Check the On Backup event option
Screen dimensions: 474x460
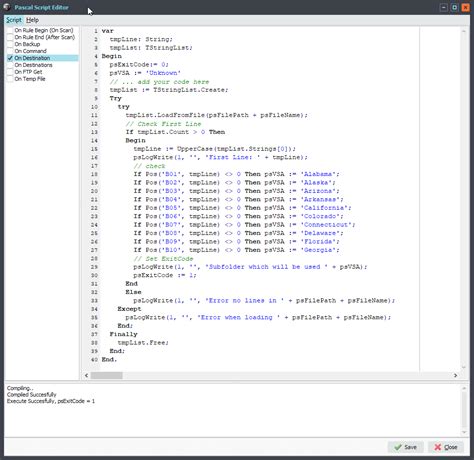coord(10,44)
